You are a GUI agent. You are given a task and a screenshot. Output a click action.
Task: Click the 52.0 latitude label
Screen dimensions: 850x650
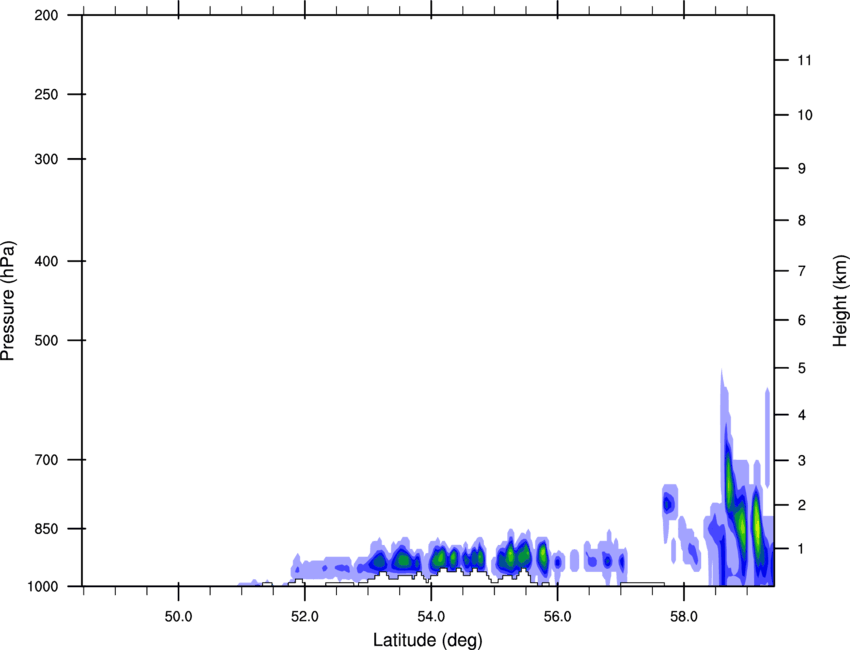pos(305,616)
